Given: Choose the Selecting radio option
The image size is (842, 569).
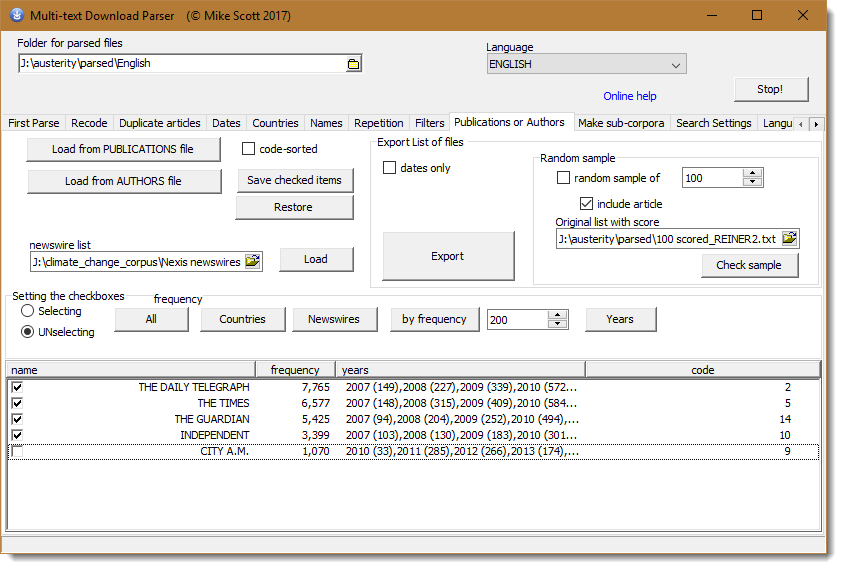Looking at the screenshot, I should point(28,312).
